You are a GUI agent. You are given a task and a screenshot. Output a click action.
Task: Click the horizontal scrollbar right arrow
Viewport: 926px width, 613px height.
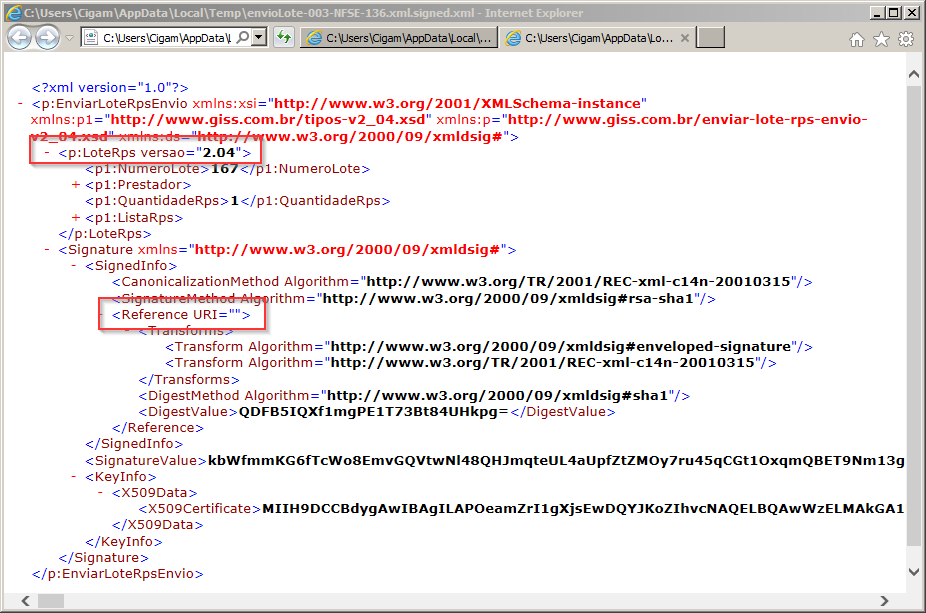coord(884,601)
